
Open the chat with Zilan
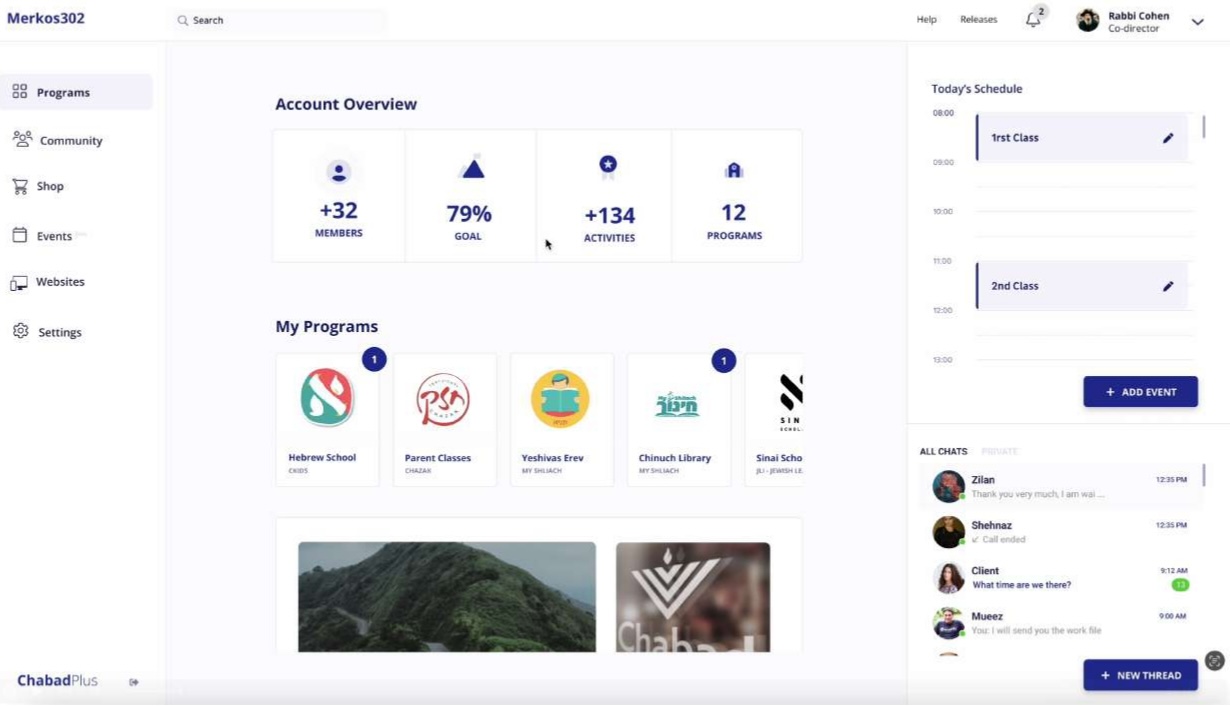[1060, 487]
